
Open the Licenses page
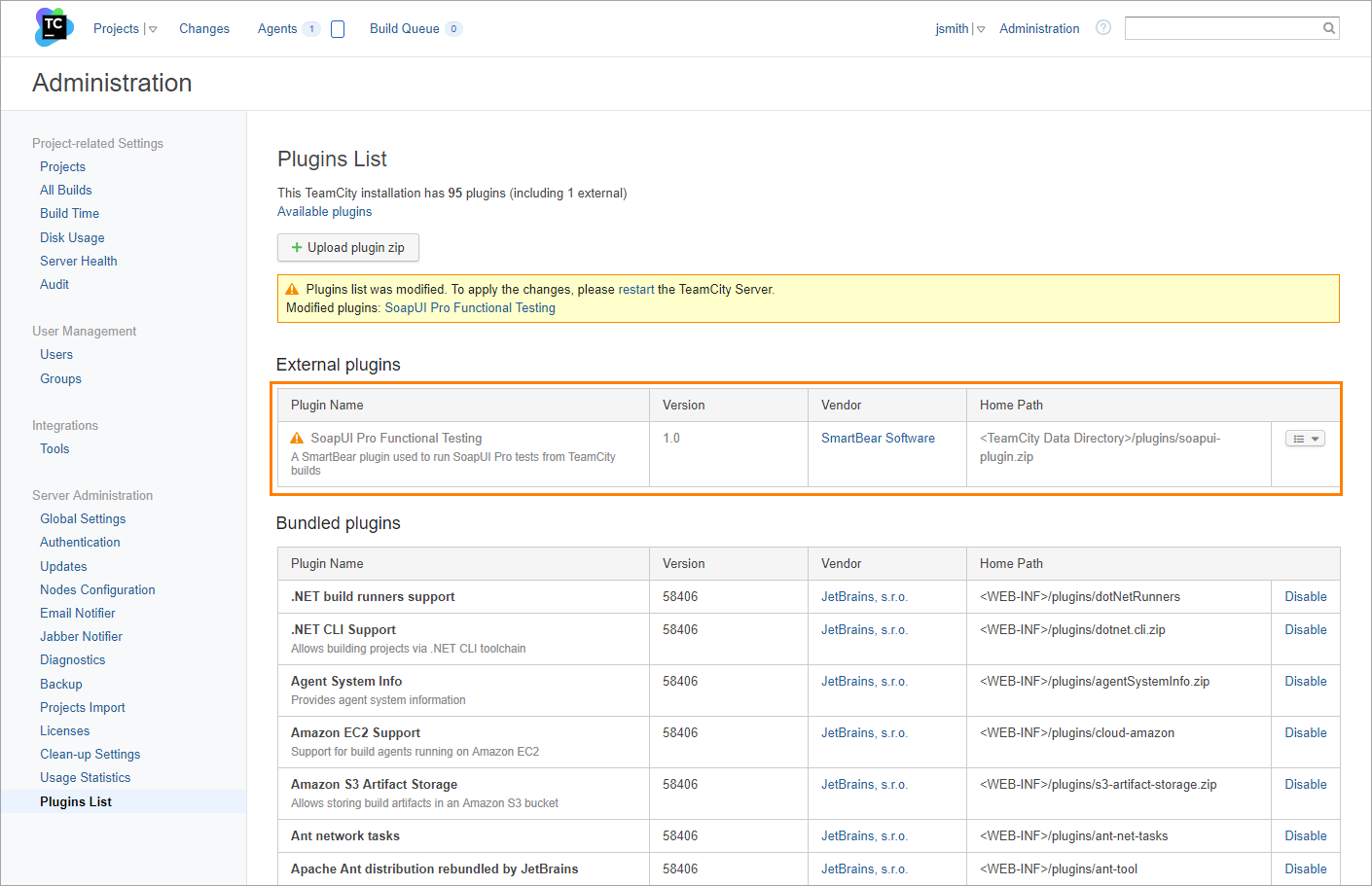(64, 730)
